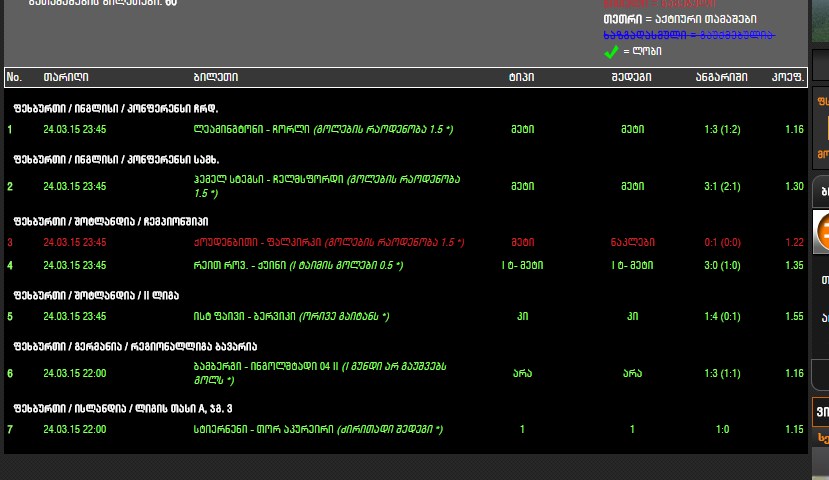Click date '24.03.15 22:00' in row 6
Screen dimensions: 829x480
pyautogui.click(x=75, y=373)
